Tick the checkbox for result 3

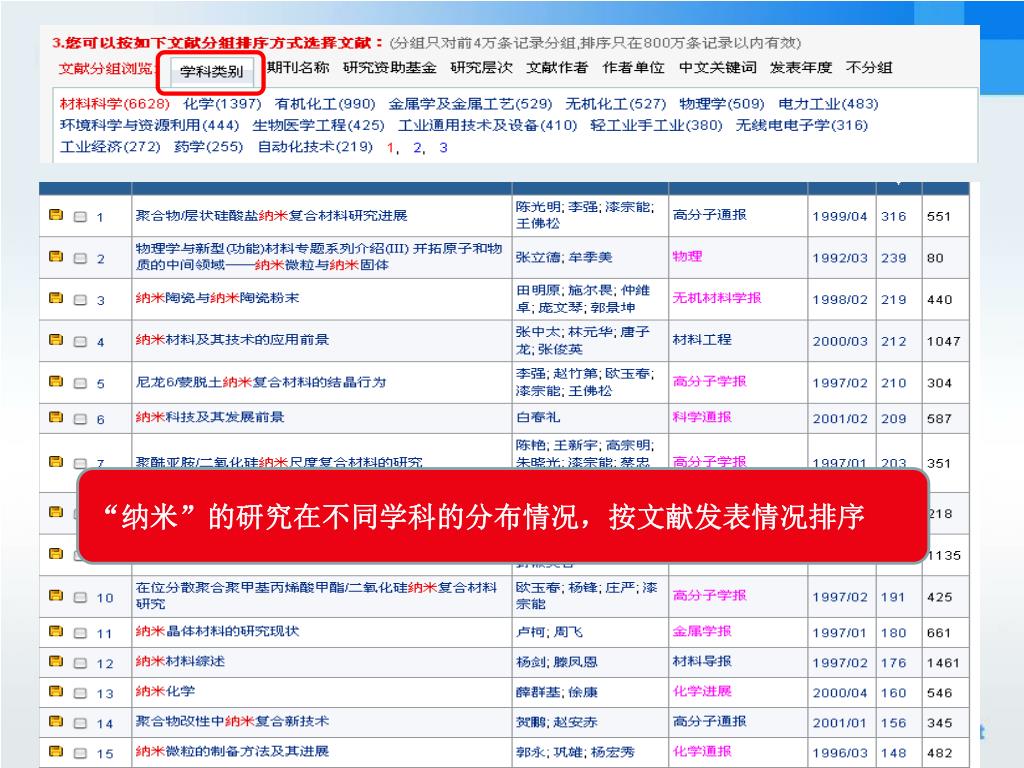point(80,300)
